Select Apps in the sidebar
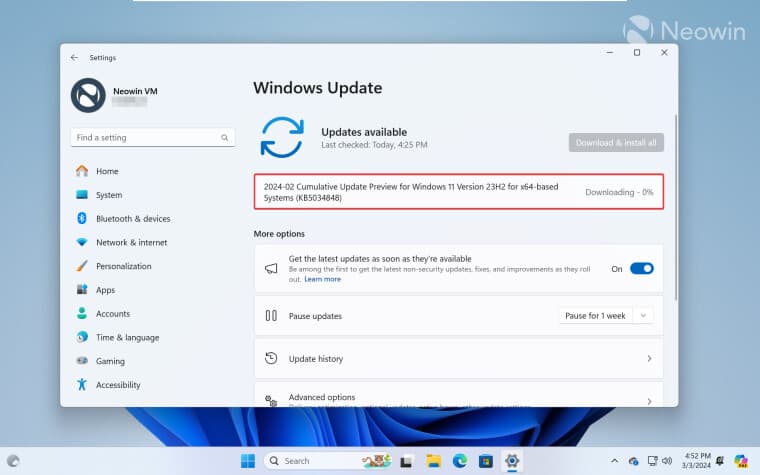The height and width of the screenshot is (475, 760). pos(105,290)
